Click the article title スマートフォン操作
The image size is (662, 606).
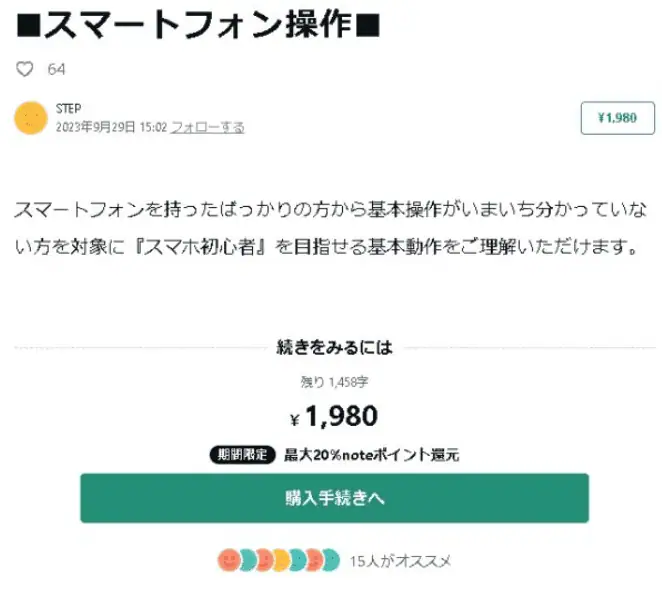[199, 23]
